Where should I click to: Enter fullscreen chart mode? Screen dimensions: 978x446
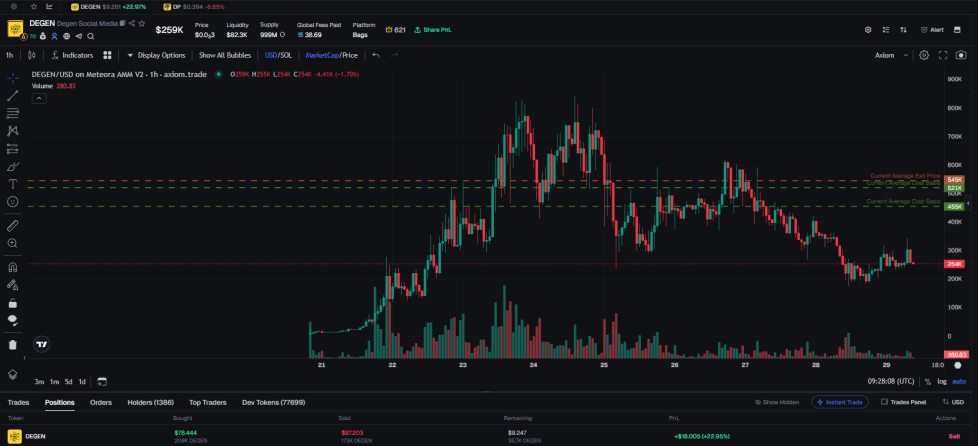pos(942,55)
